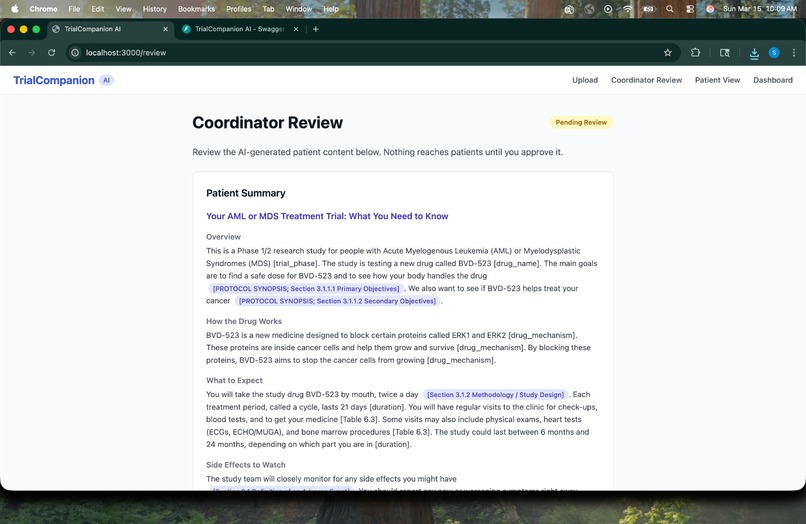Viewport: 806px width, 524px height.
Task: Click the Siri icon in menu bar
Action: [x=710, y=9]
